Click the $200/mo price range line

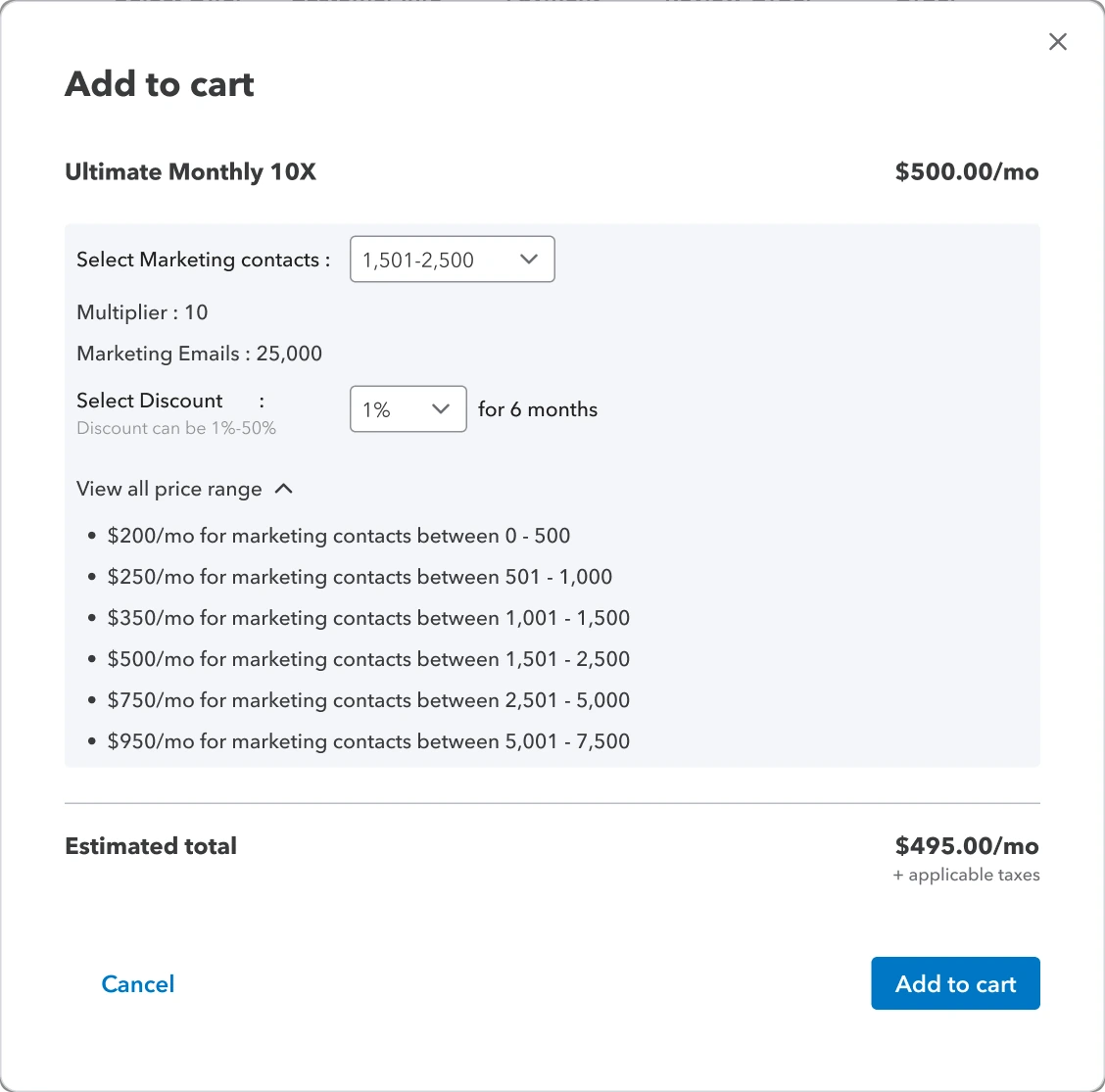(x=338, y=536)
